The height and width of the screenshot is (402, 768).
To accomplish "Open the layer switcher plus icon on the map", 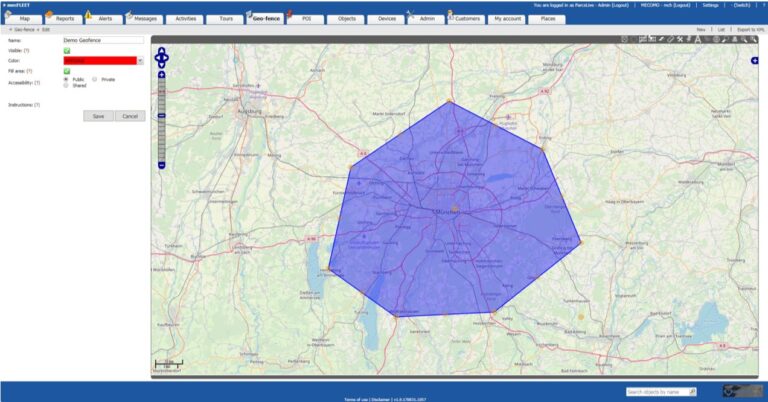I will coord(755,60).
